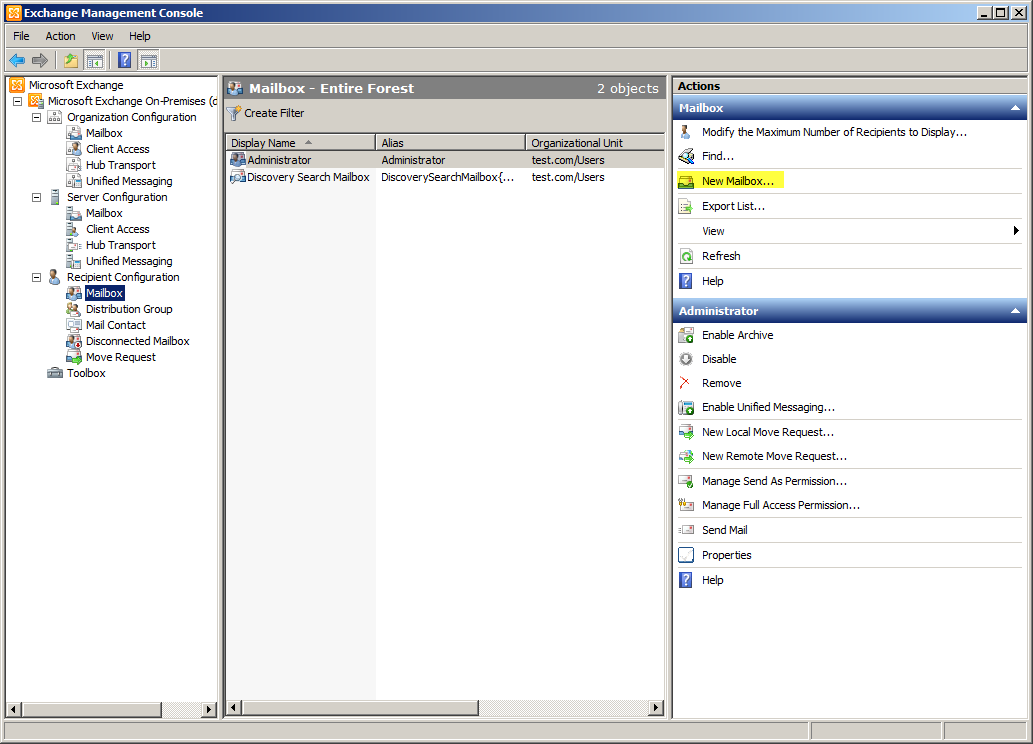Click the Back arrow toolbar icon

tap(17, 61)
